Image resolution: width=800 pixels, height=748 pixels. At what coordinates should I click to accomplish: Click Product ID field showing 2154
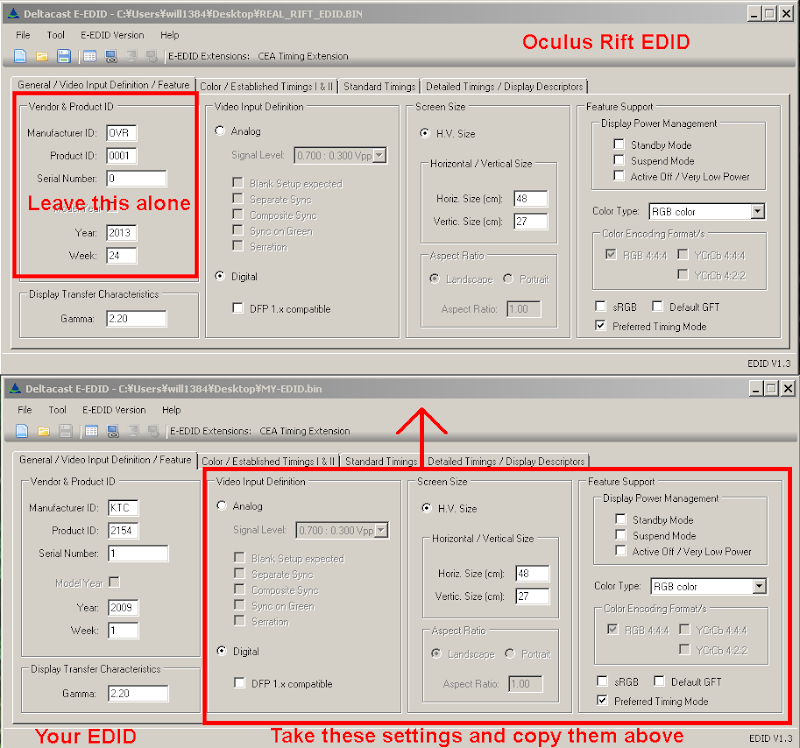123,531
